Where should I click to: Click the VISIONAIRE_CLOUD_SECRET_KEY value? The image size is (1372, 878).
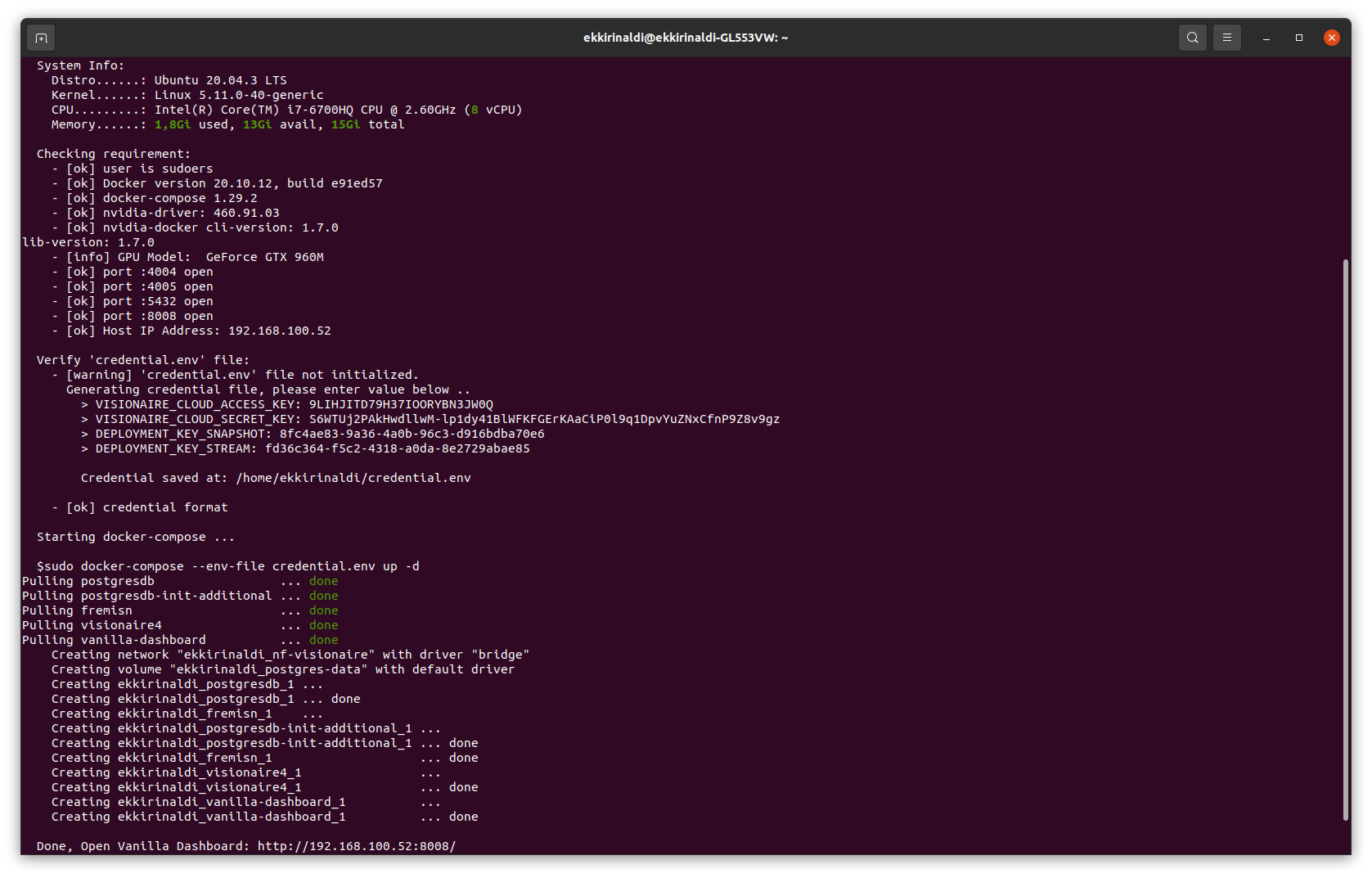[x=544, y=419]
